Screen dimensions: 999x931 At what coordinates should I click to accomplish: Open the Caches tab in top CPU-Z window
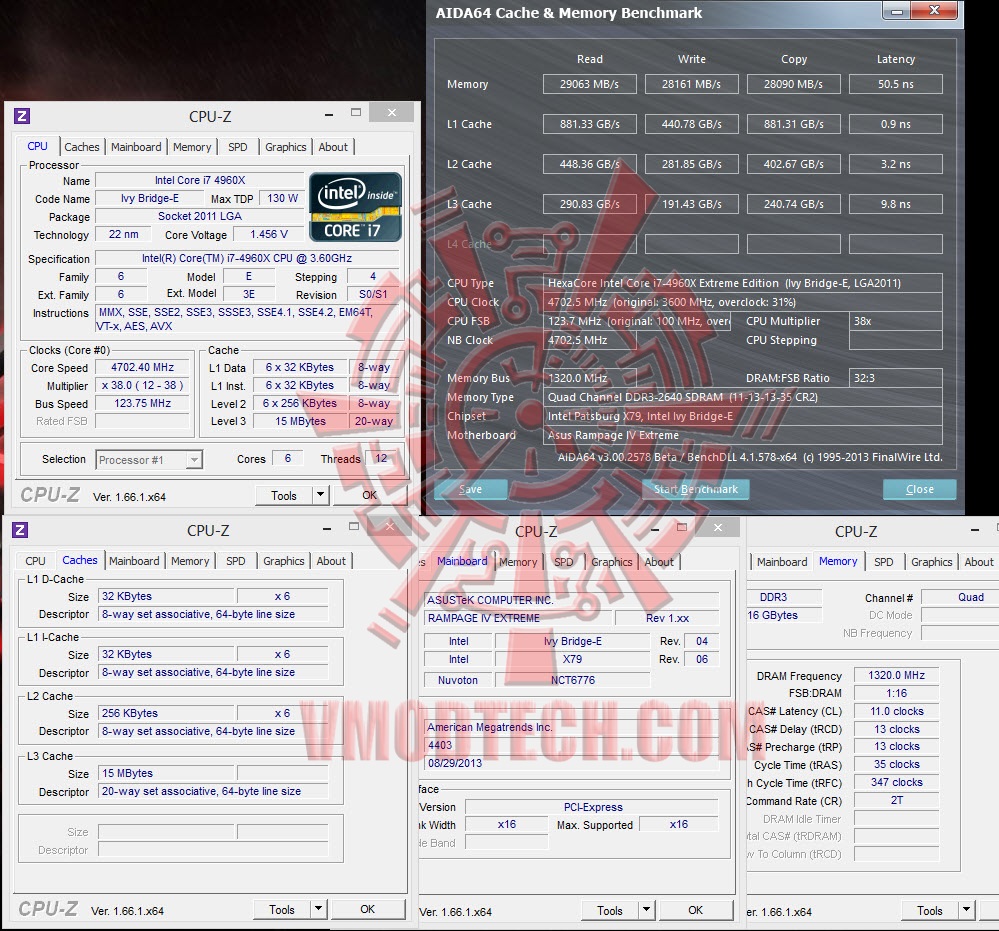(82, 147)
